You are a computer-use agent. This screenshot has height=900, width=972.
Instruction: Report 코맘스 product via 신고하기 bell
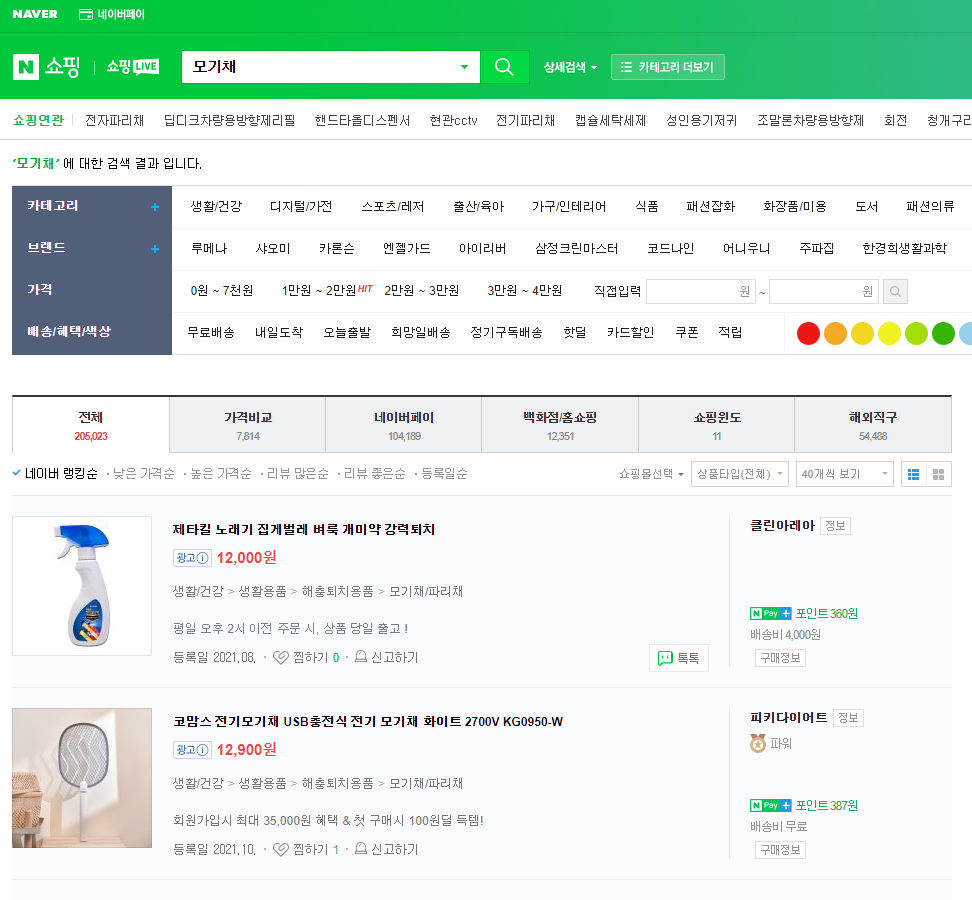coord(386,850)
